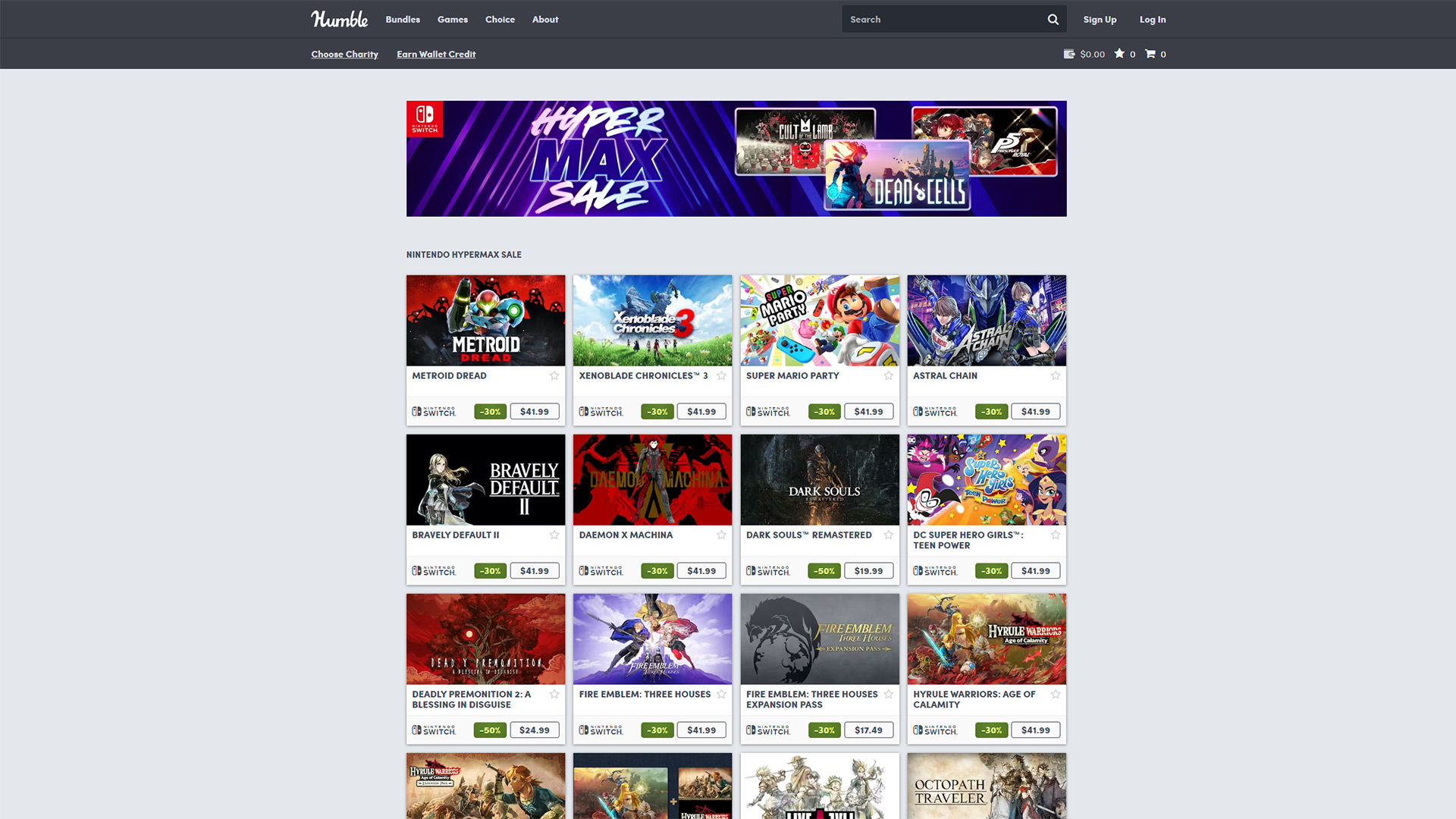Expand the About navigation menu
Screen dimensions: 1456x819
coord(544,19)
